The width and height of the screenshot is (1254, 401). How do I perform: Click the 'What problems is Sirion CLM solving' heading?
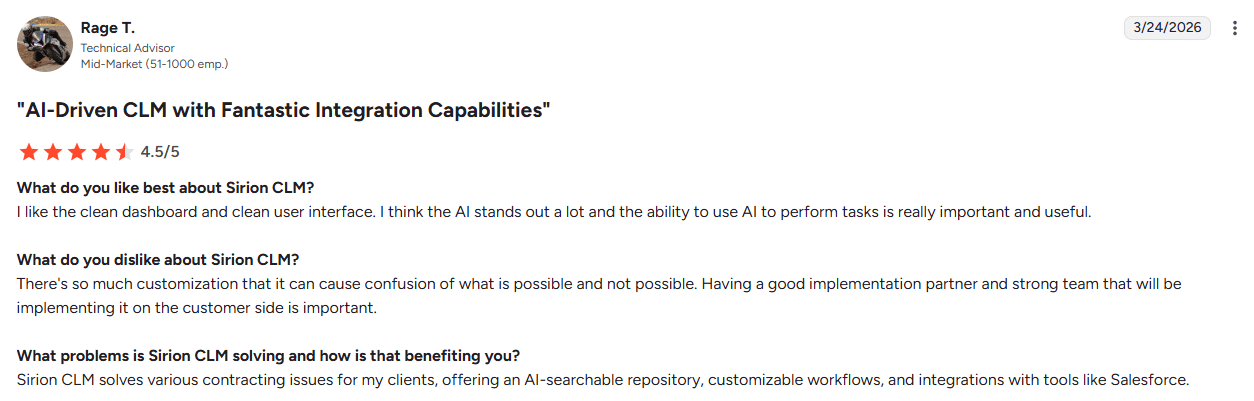click(x=268, y=356)
